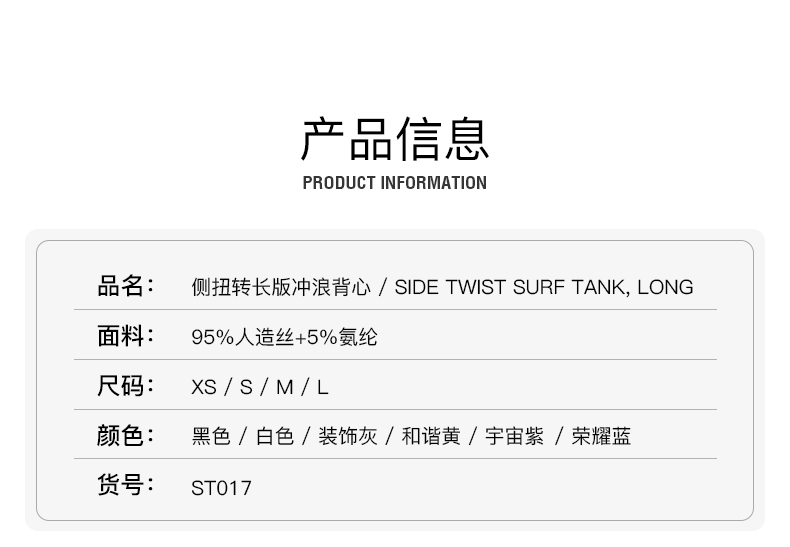Pick the 装饰灰 color option
The width and height of the screenshot is (790, 547).
(x=348, y=437)
